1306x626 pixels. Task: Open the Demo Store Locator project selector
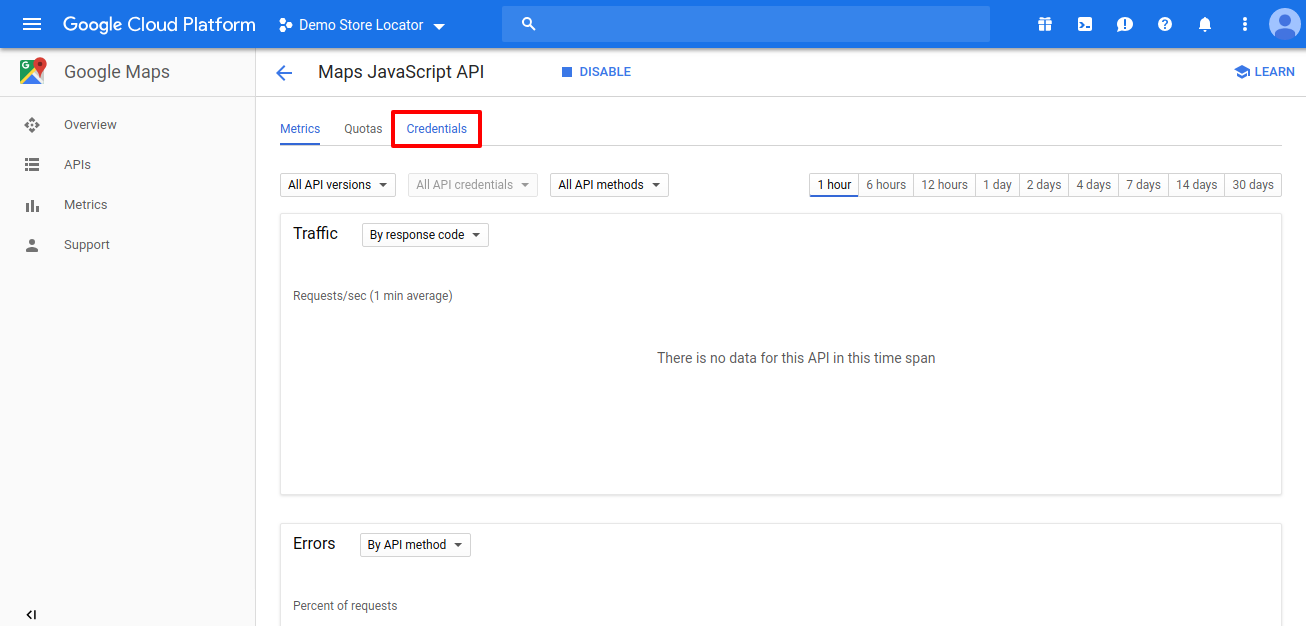click(x=362, y=25)
